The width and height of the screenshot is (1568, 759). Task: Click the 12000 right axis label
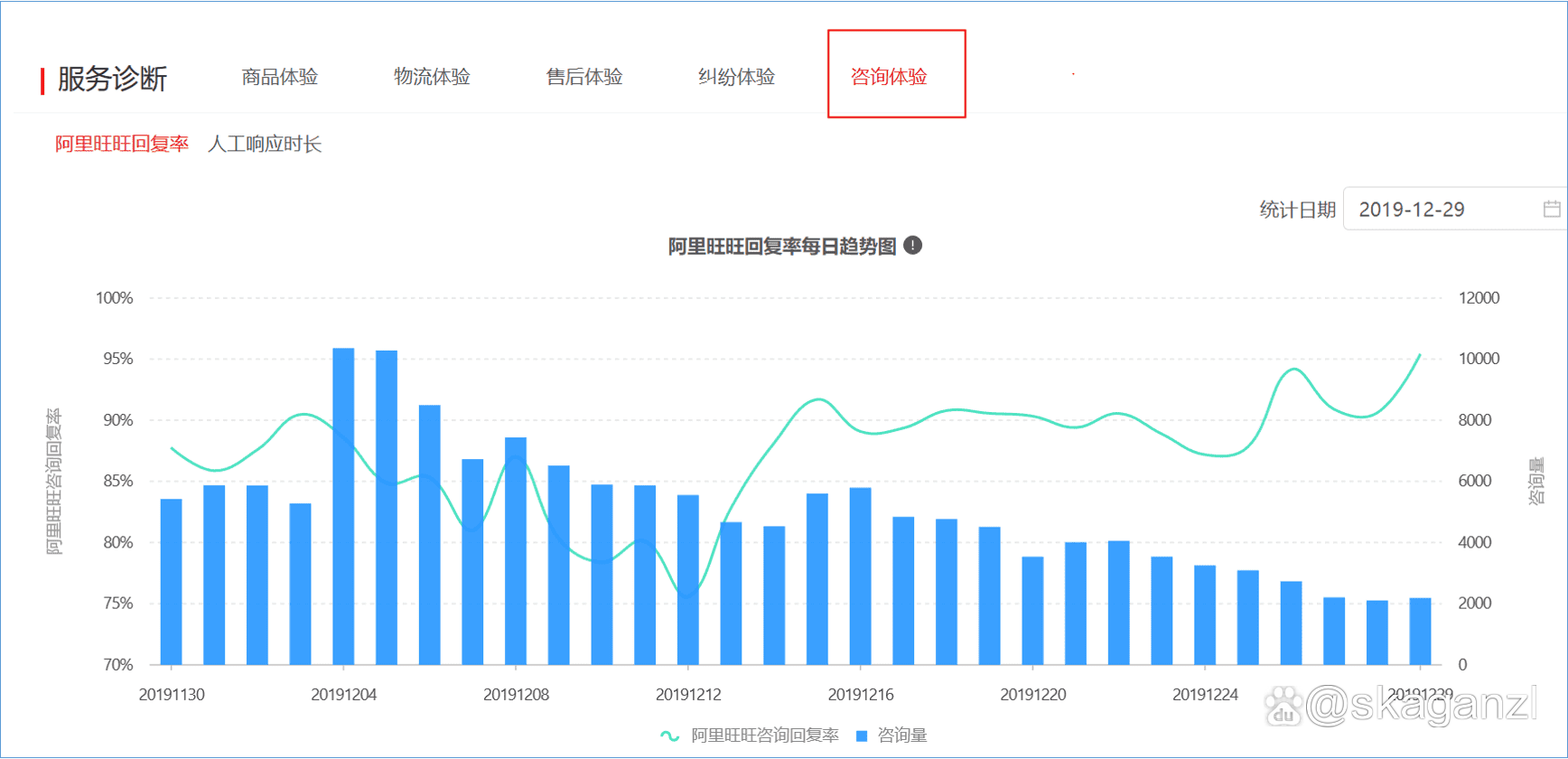(1479, 298)
